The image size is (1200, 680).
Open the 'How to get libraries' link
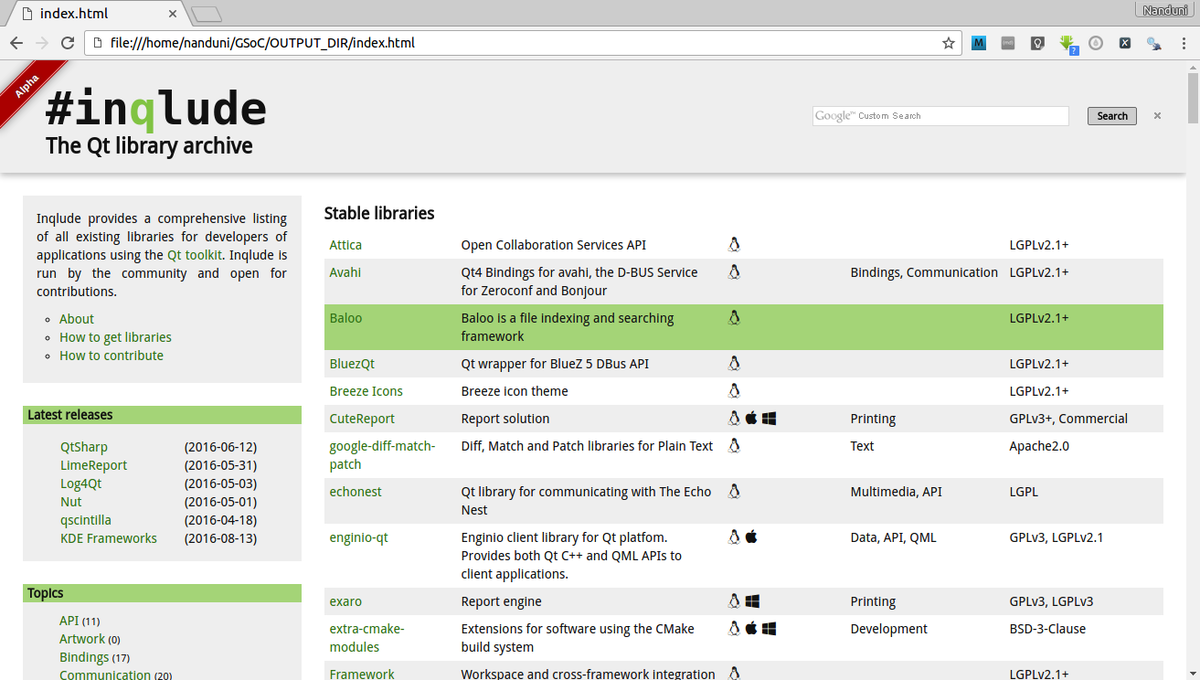(115, 337)
